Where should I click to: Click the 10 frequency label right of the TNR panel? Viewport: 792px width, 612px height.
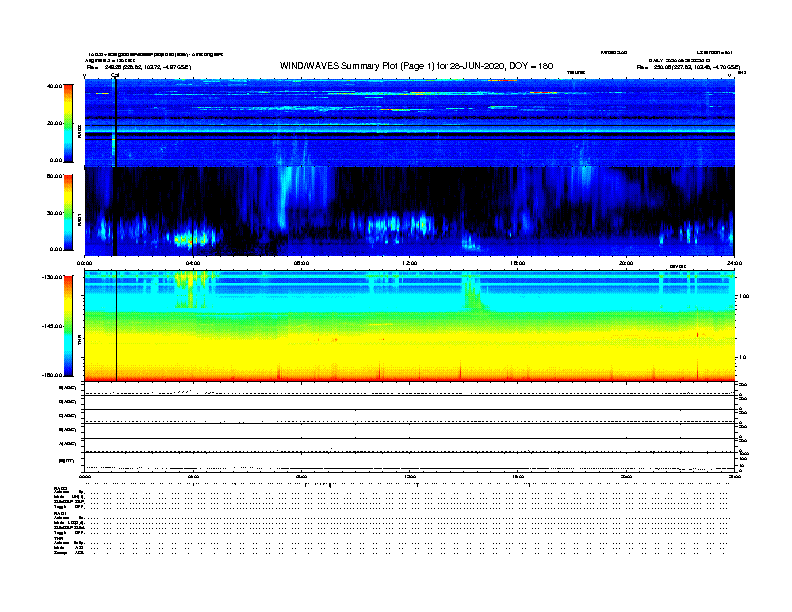coord(742,357)
